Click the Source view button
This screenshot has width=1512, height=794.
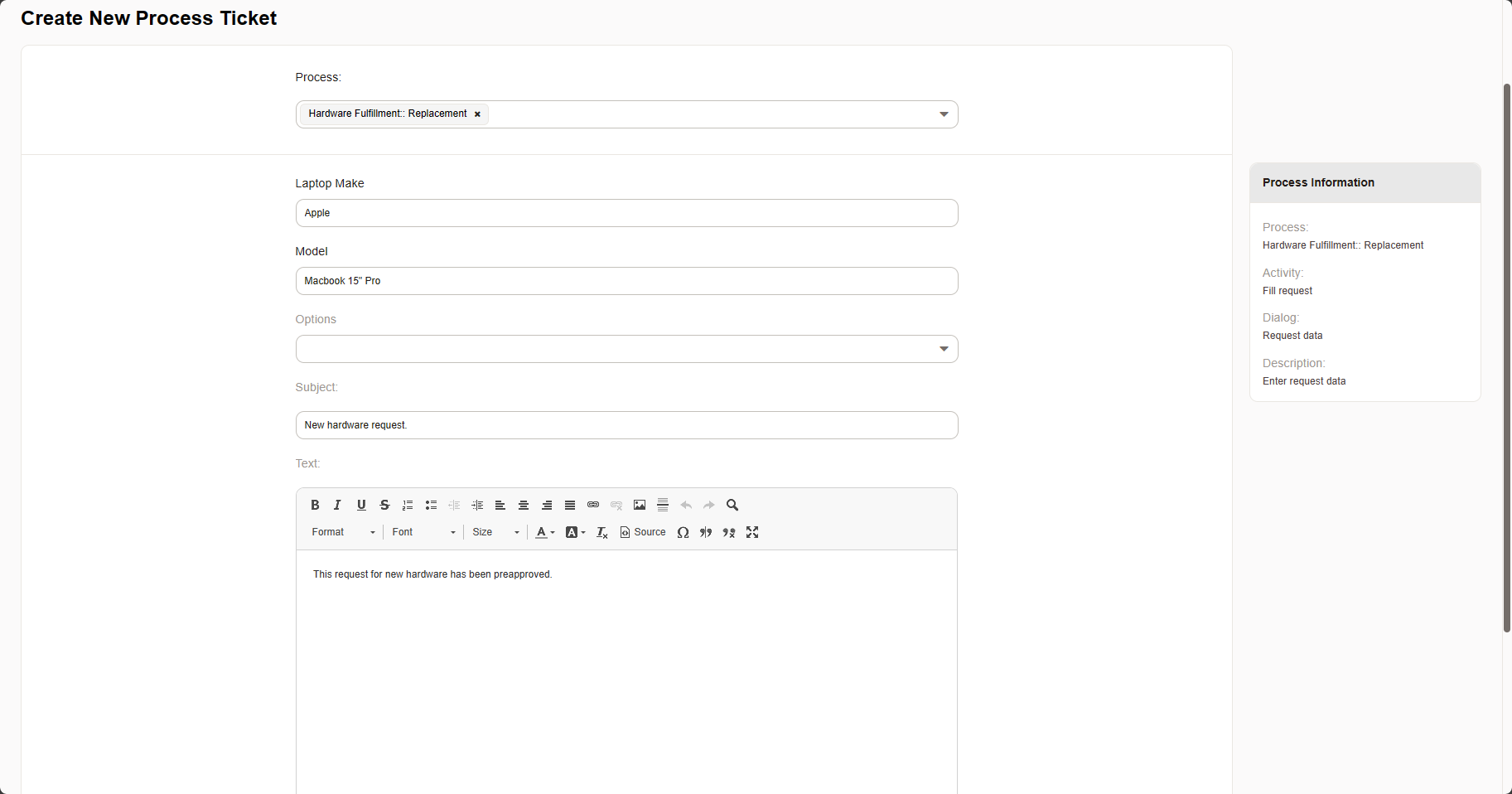click(643, 532)
